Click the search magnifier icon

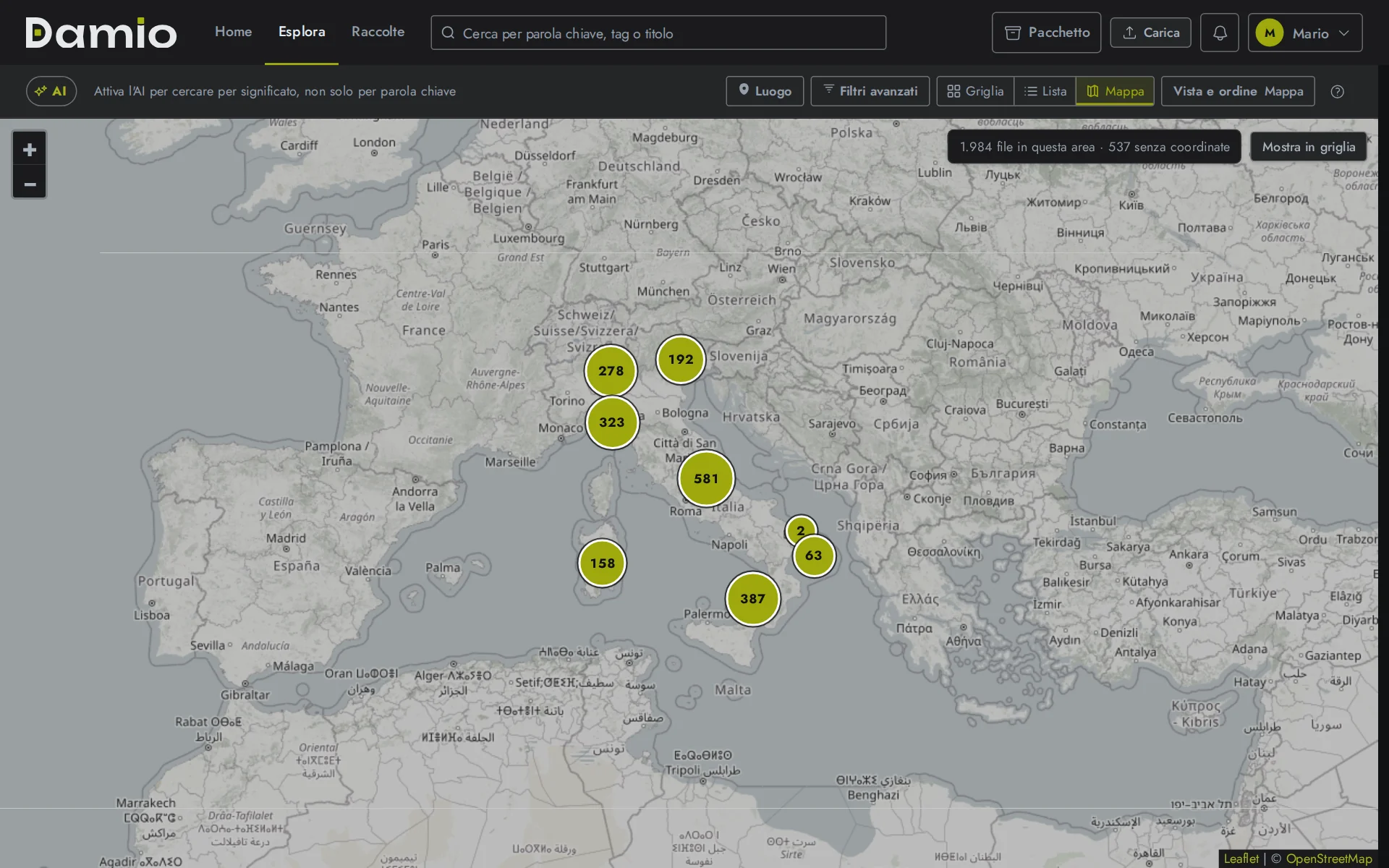coord(448,33)
